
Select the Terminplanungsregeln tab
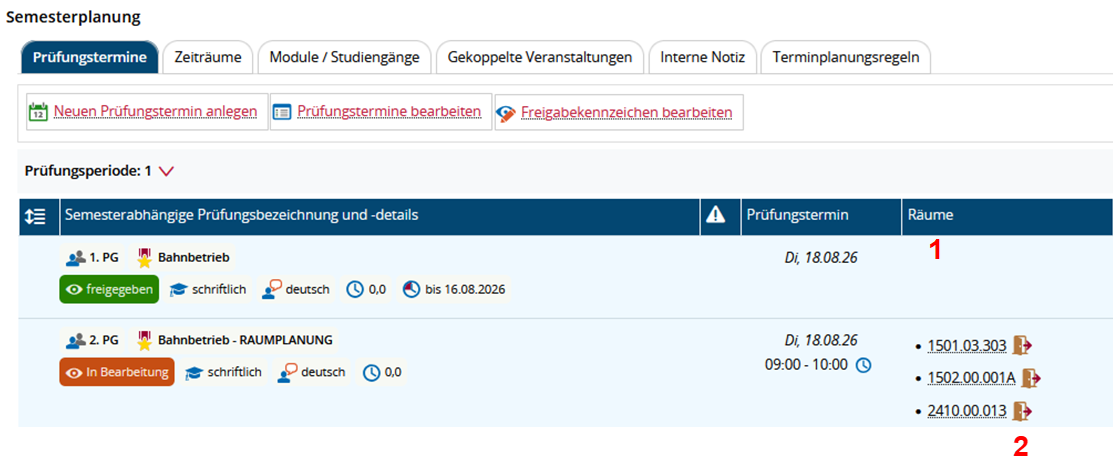pyautogui.click(x=846, y=57)
